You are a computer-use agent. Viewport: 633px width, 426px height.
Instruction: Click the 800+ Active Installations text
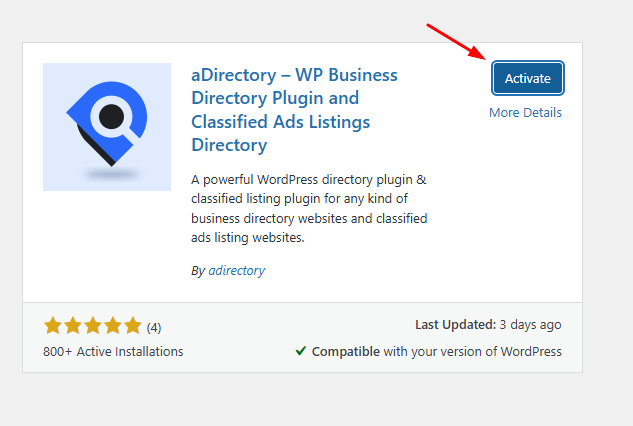[113, 351]
